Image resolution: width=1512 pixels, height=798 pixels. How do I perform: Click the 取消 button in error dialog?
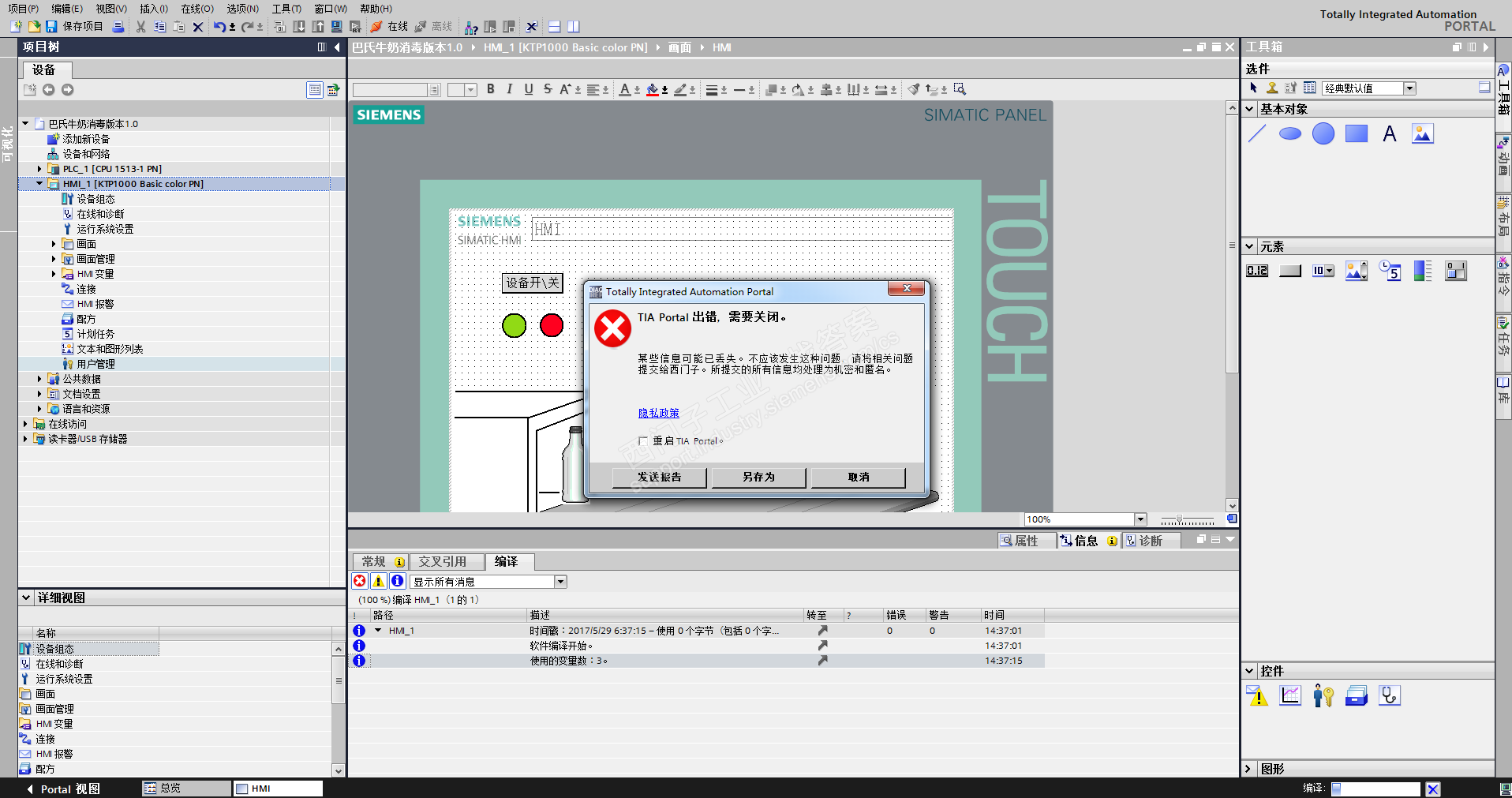point(859,477)
